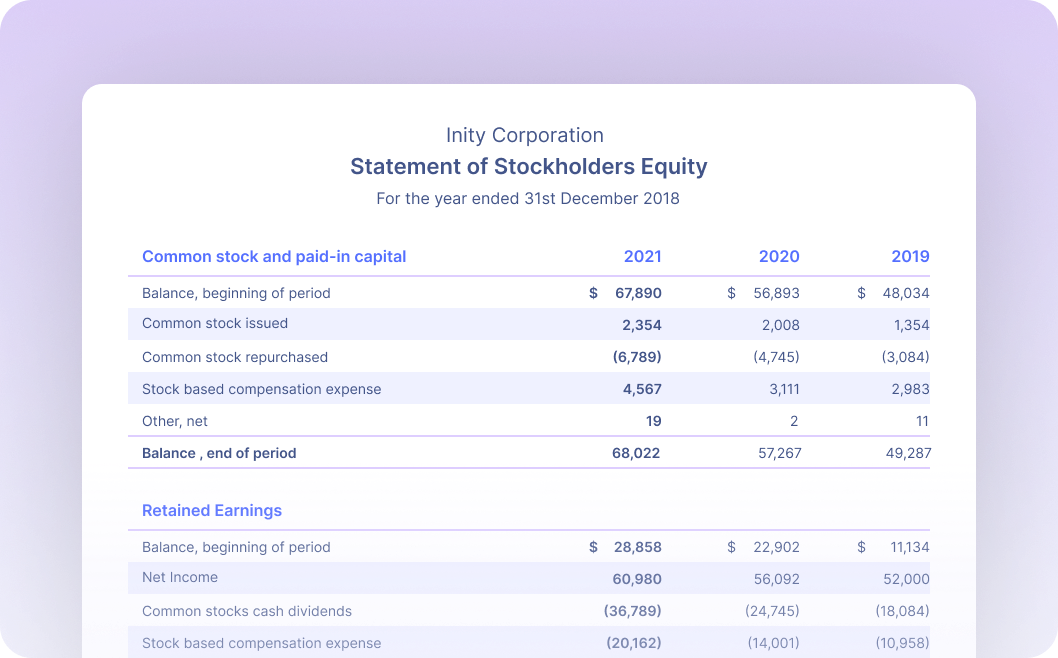Click the Common stocks cash dividends label
Screen dimensions: 1058x658
click(247, 611)
